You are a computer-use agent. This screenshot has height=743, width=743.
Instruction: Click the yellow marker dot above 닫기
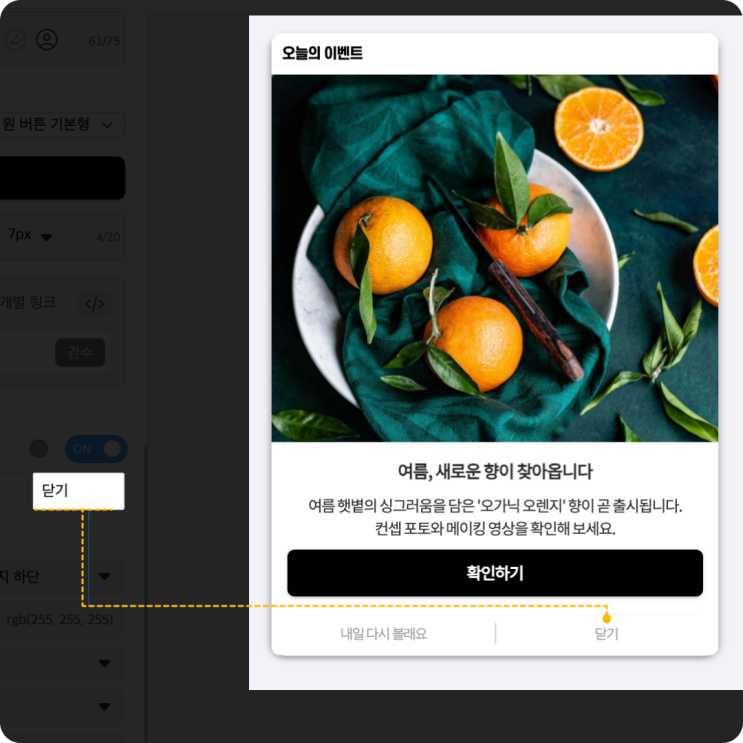tap(606, 618)
